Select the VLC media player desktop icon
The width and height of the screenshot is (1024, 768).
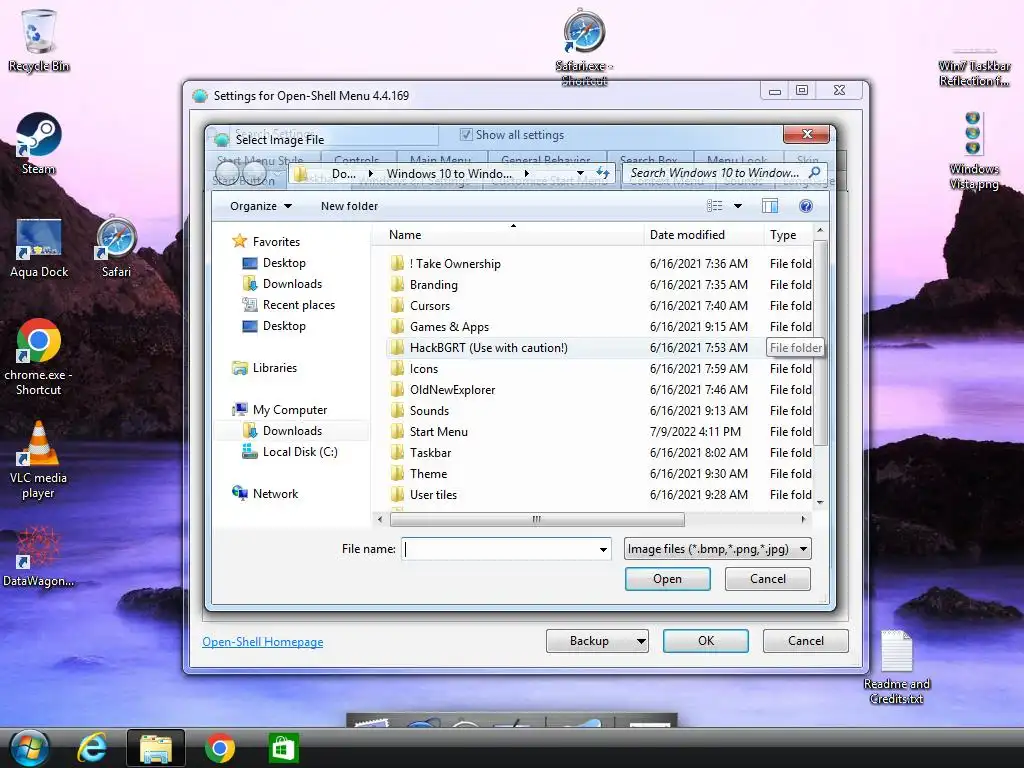[39, 460]
